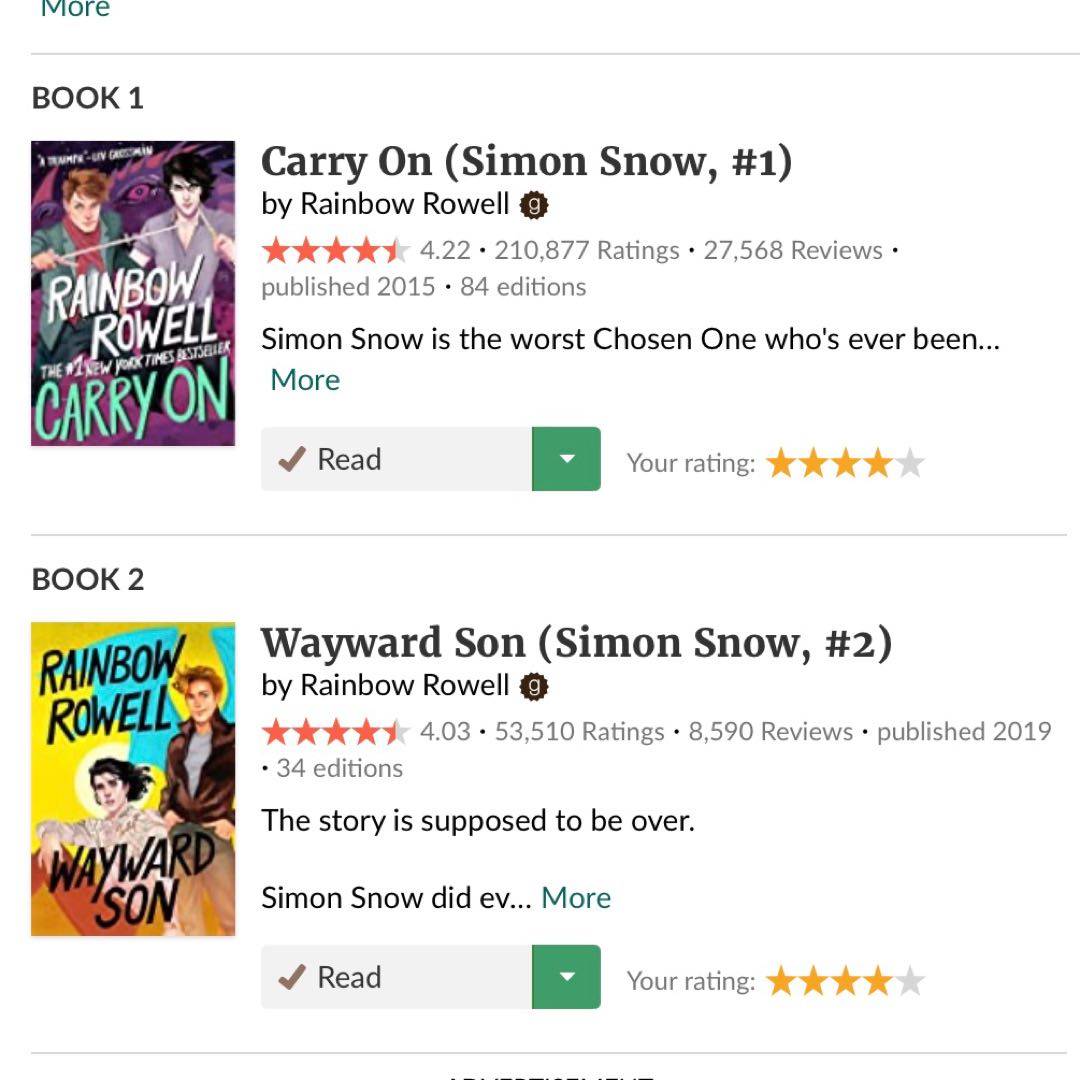Set Carry On rating to three stars

coord(845,463)
